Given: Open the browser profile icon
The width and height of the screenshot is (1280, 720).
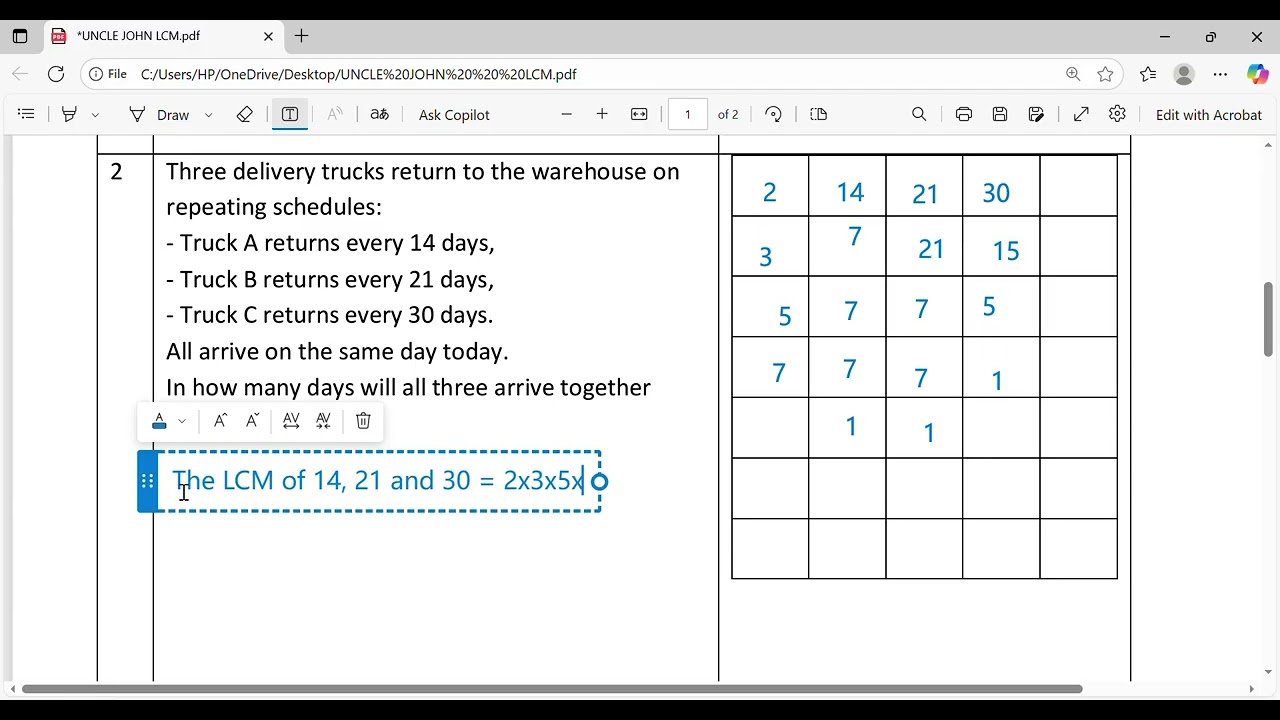Looking at the screenshot, I should 1184,74.
